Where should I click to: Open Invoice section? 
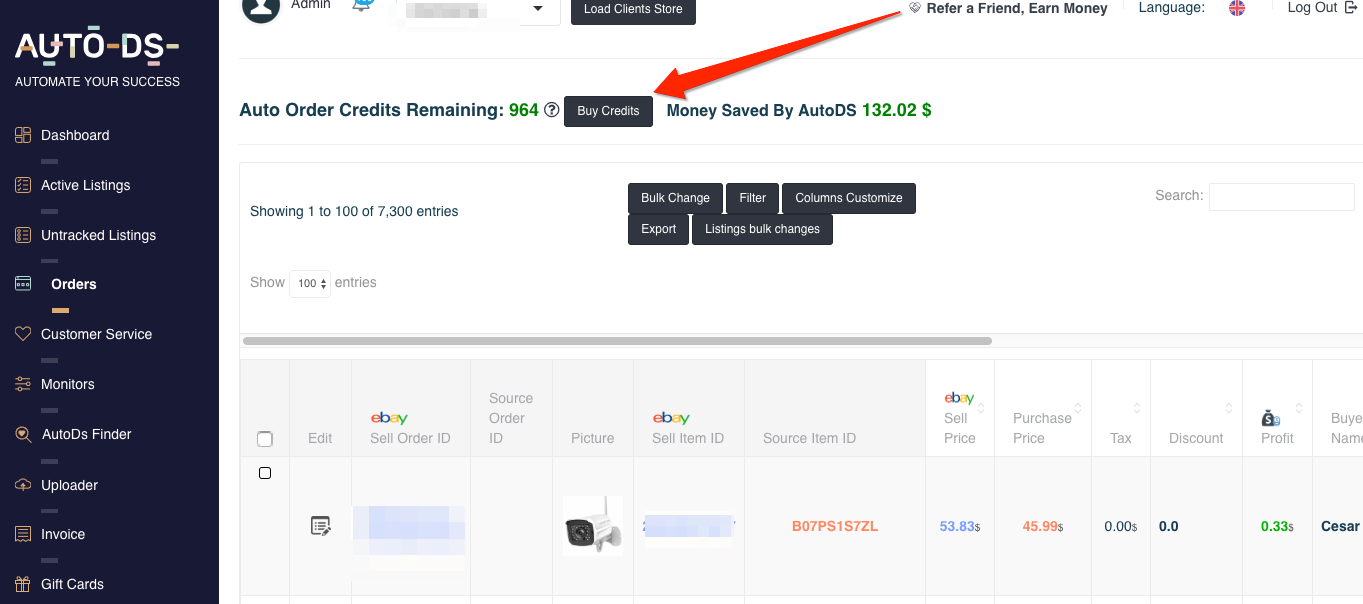(x=63, y=534)
